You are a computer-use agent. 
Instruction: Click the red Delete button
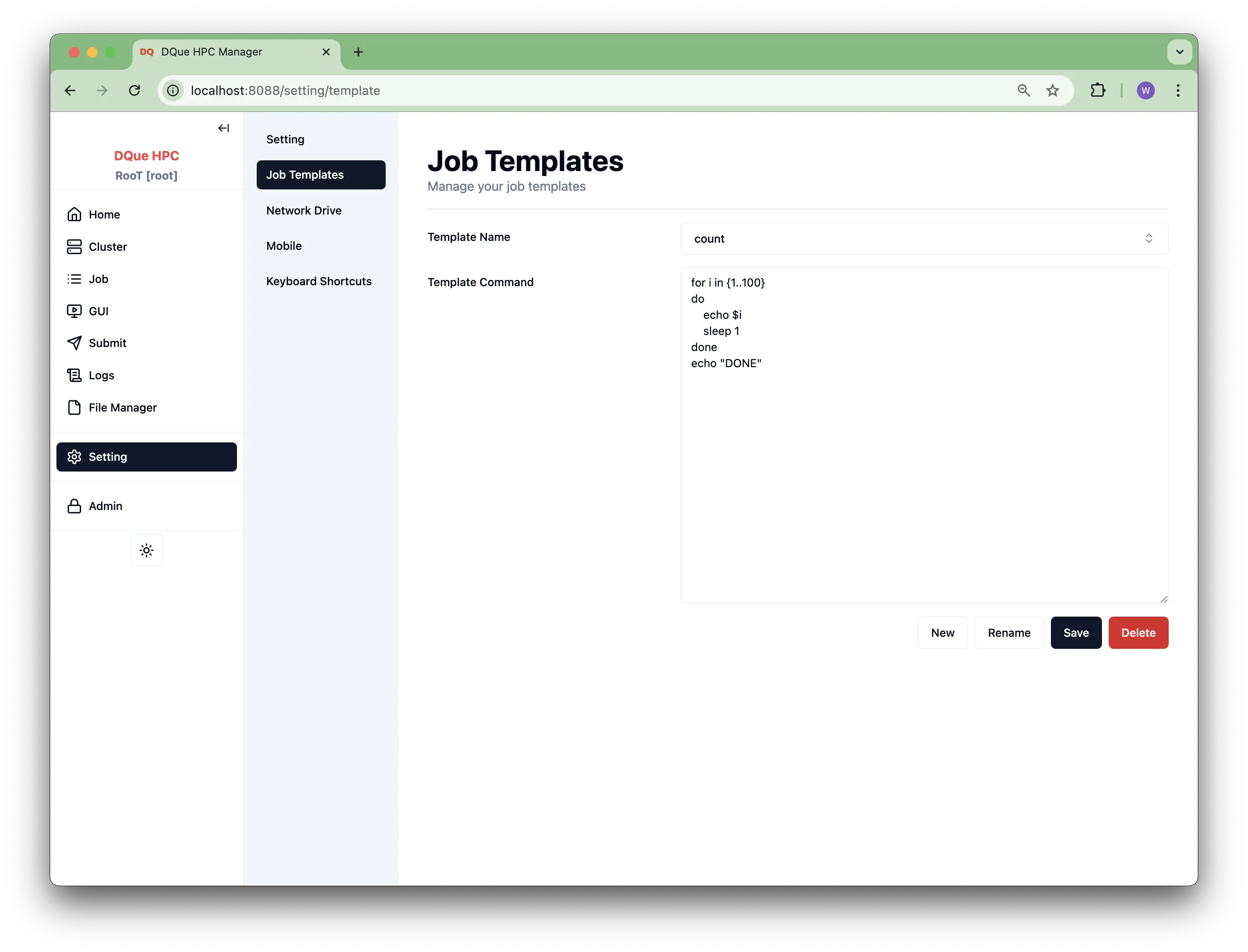tap(1137, 632)
